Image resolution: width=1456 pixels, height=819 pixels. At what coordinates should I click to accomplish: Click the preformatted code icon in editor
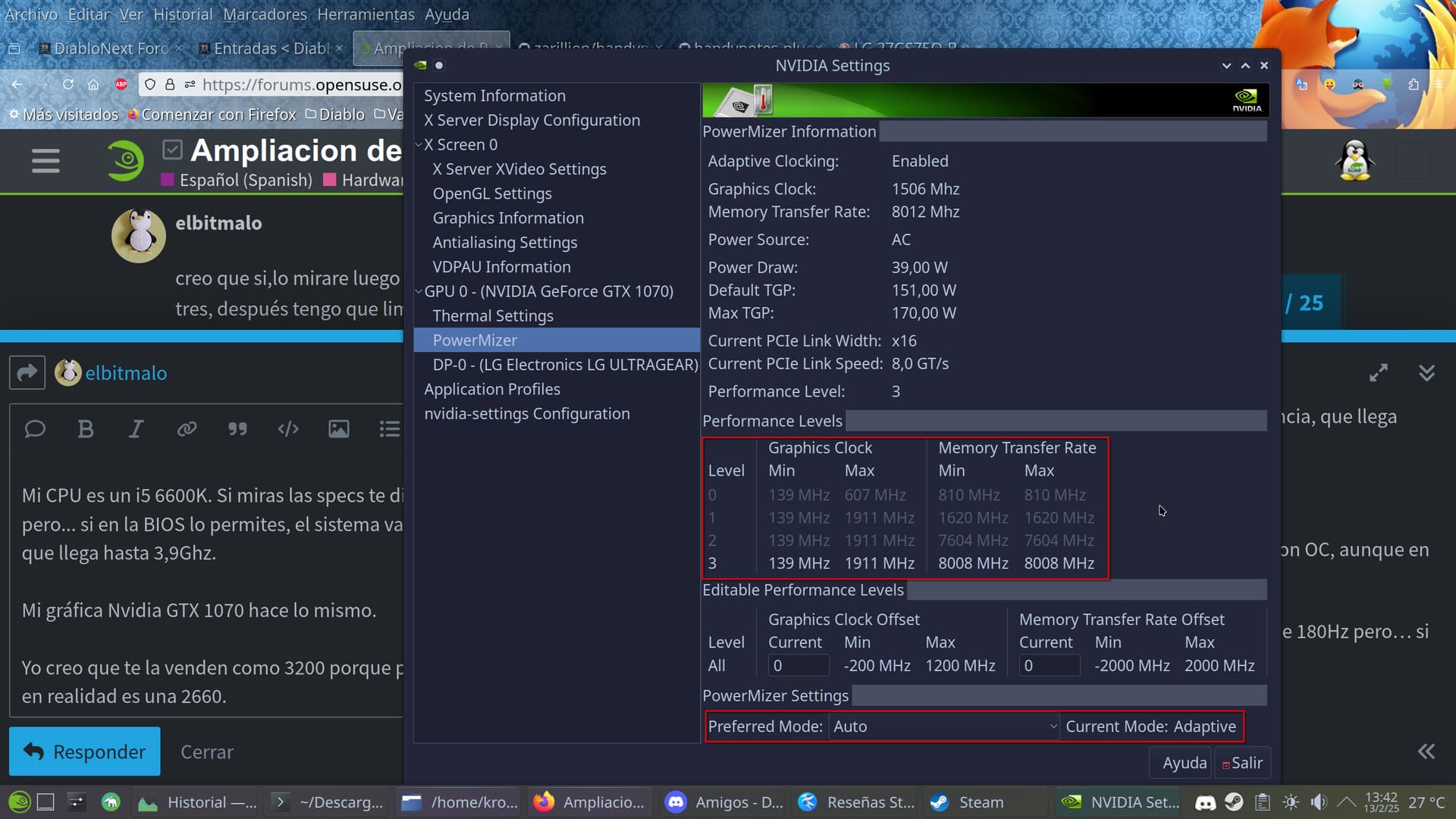(x=288, y=429)
